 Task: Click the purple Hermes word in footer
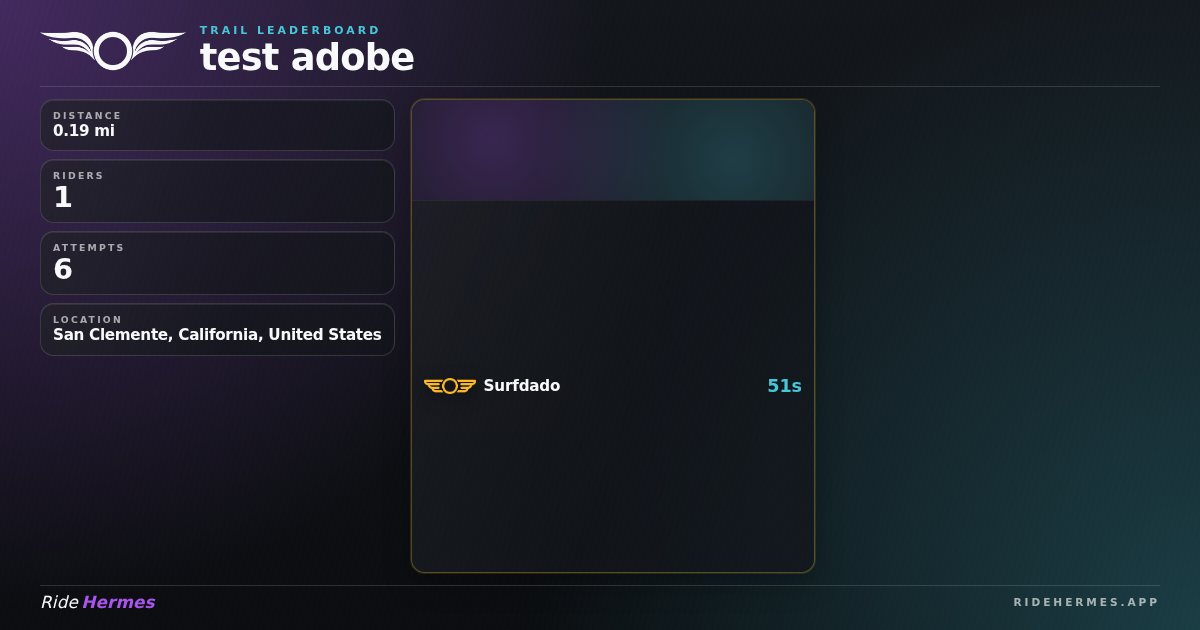119,602
